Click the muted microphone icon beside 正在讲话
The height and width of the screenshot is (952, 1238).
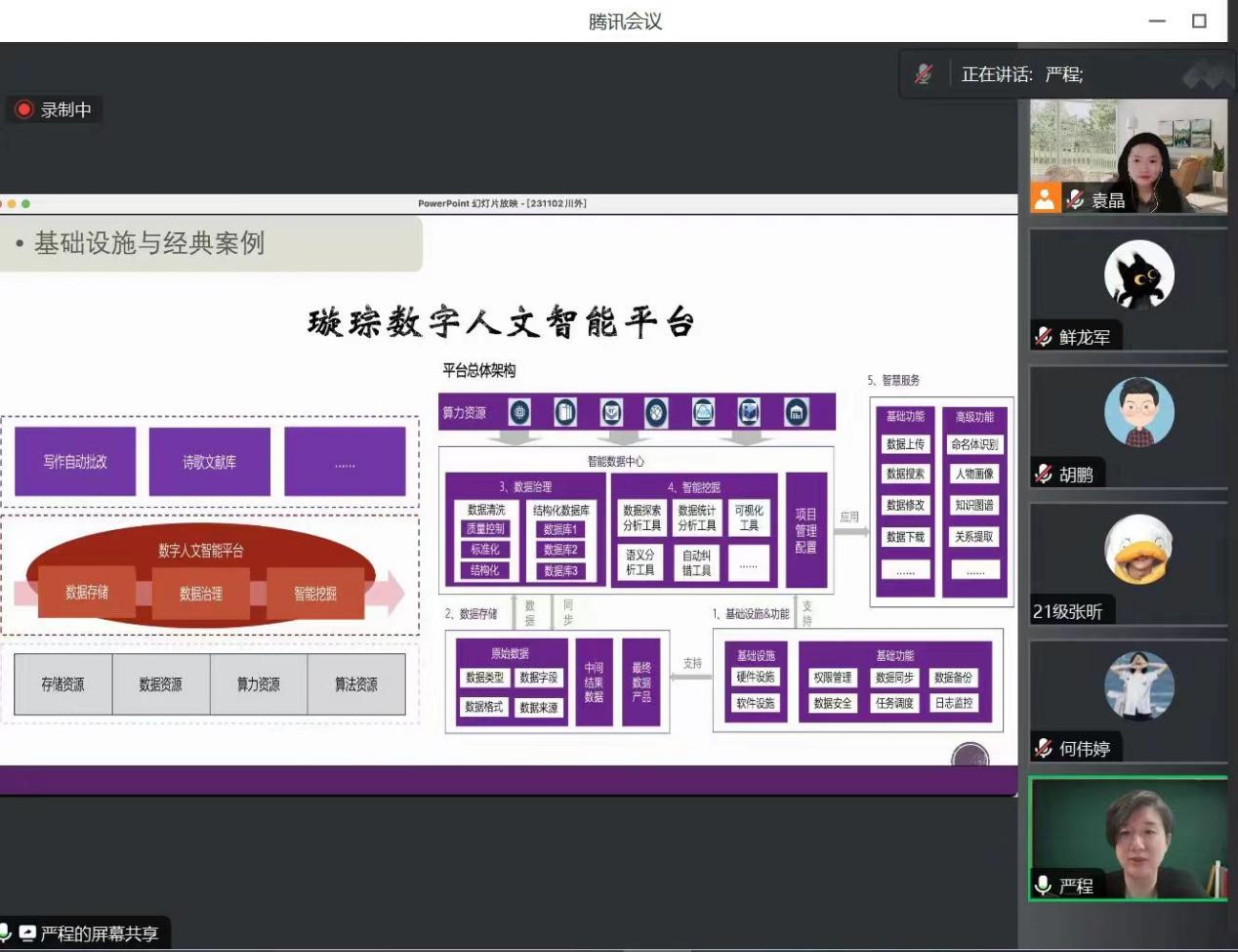click(x=923, y=74)
